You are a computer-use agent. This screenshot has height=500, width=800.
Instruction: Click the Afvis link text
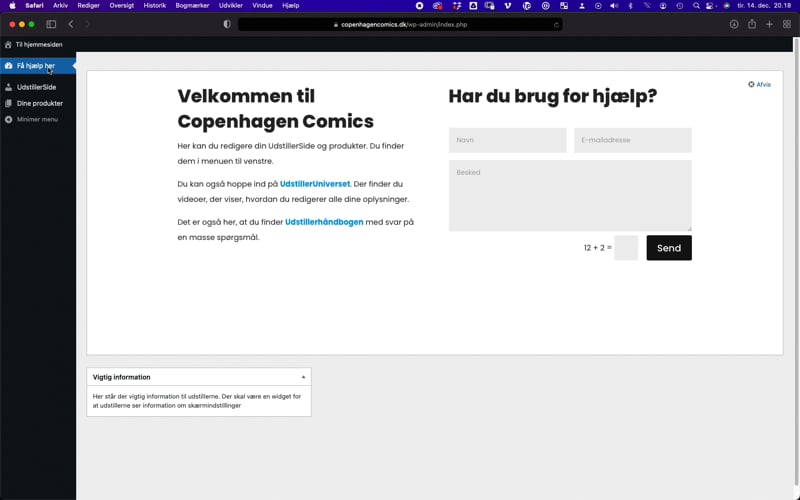pos(763,85)
